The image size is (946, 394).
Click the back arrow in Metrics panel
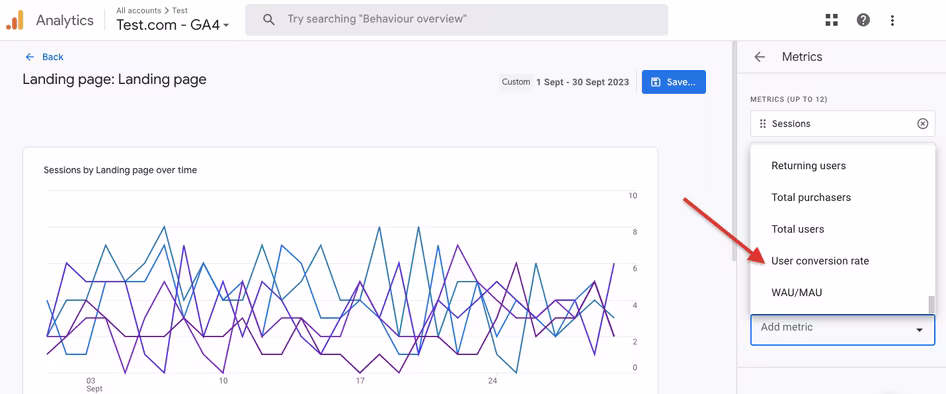(x=760, y=57)
